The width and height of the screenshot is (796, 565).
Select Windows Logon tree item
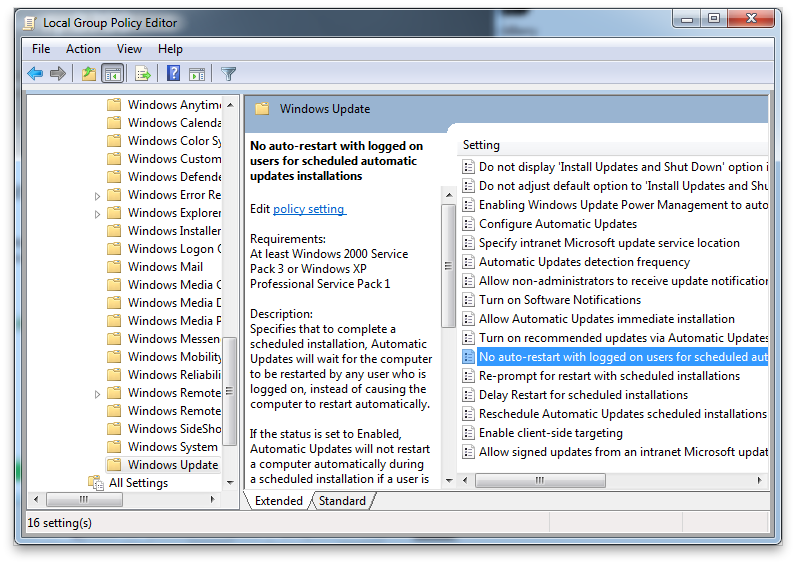click(174, 249)
